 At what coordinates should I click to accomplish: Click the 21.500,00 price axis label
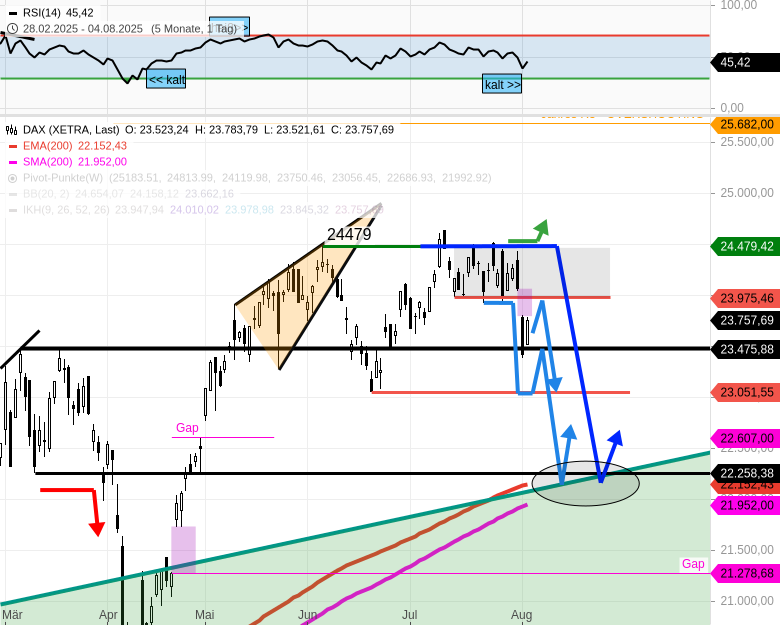pos(747,550)
